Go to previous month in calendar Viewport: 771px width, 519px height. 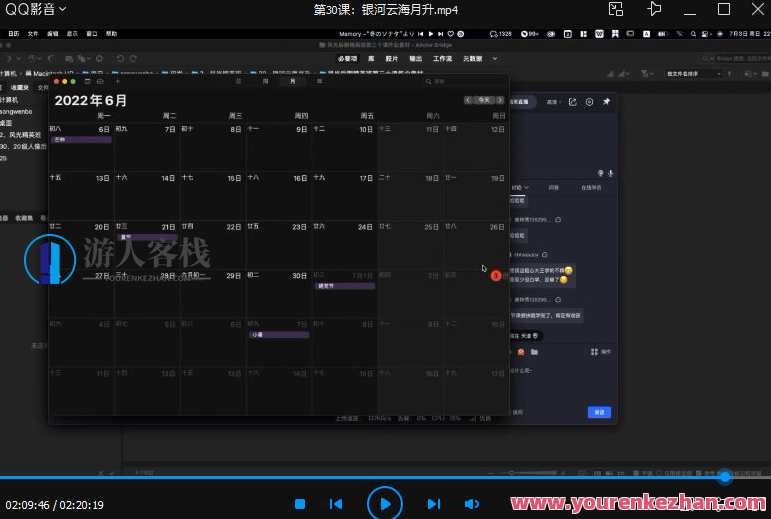coord(468,100)
